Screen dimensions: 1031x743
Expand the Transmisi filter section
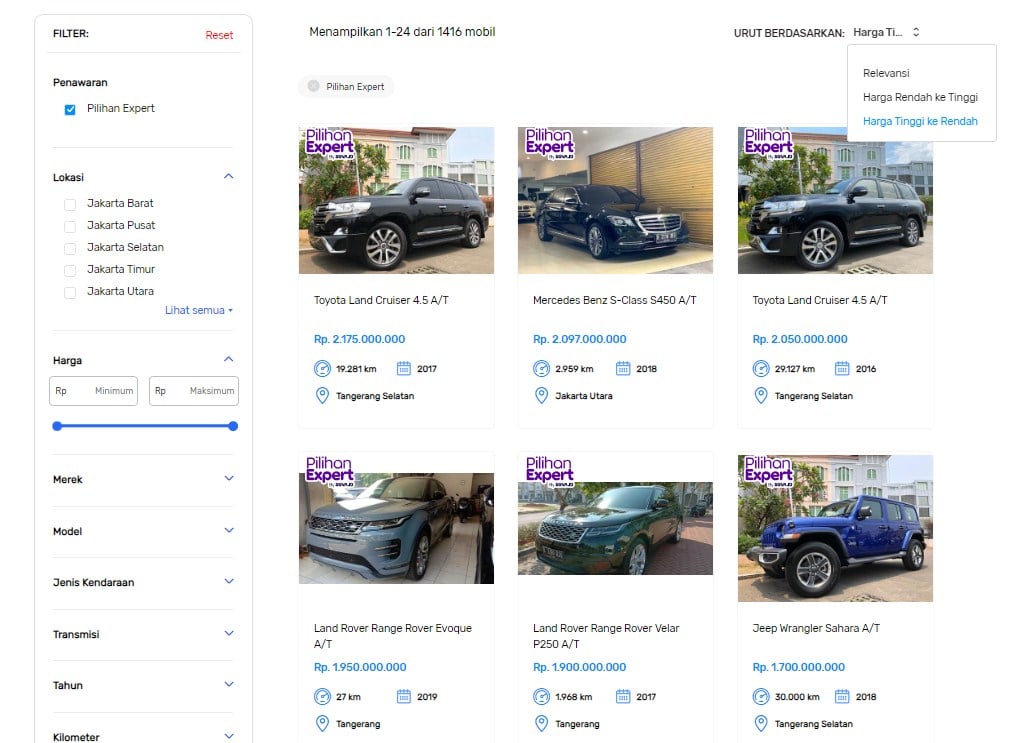point(228,634)
